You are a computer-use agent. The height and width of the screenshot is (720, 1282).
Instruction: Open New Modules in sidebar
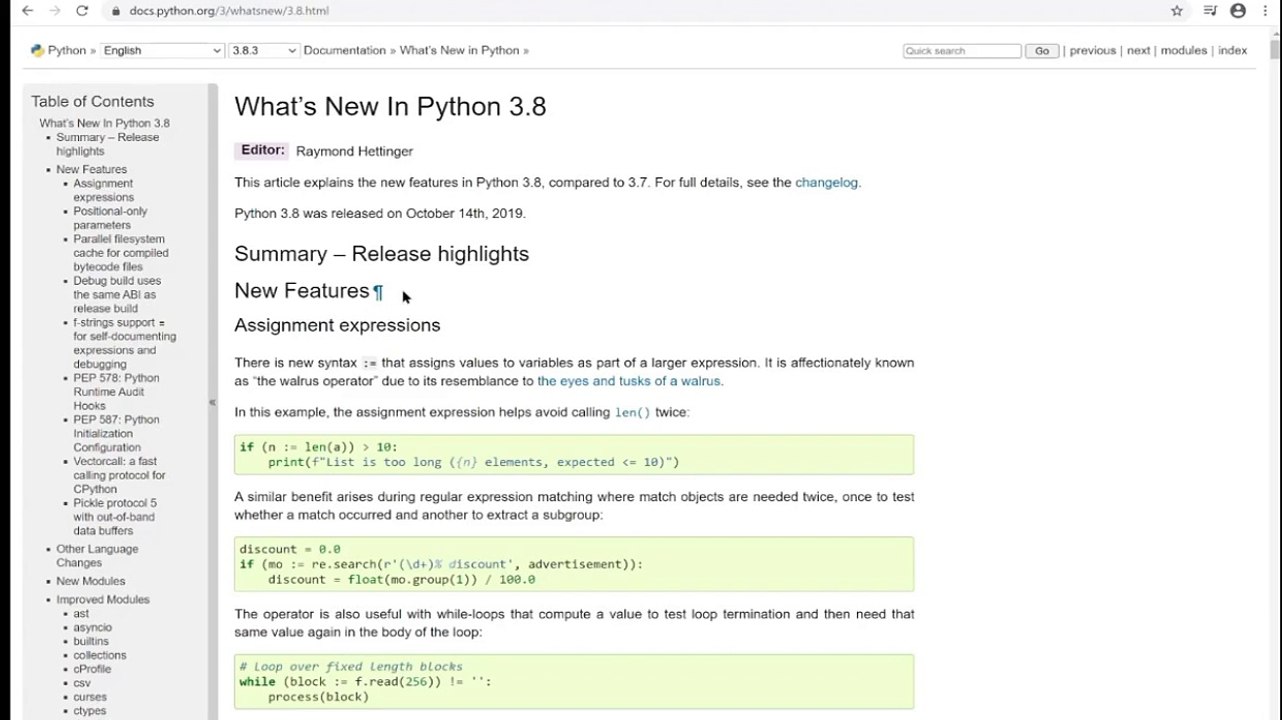point(90,581)
